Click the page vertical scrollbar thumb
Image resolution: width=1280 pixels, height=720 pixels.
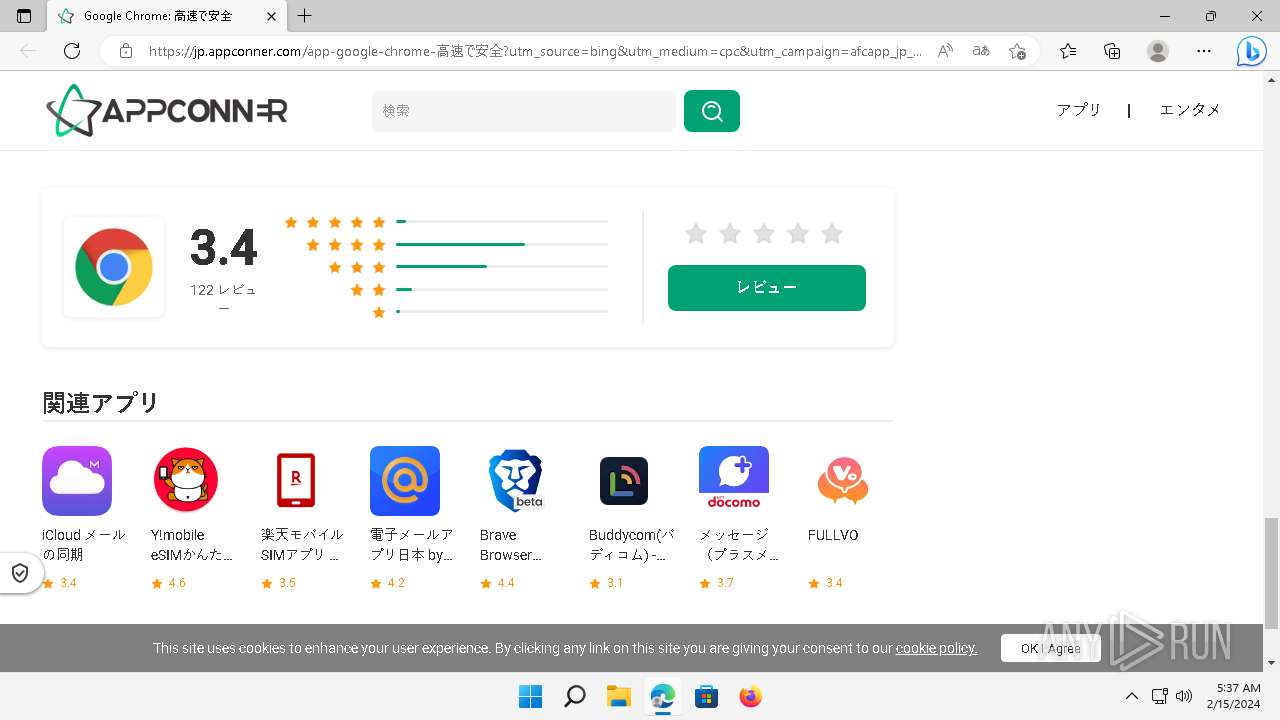tap(1272, 573)
